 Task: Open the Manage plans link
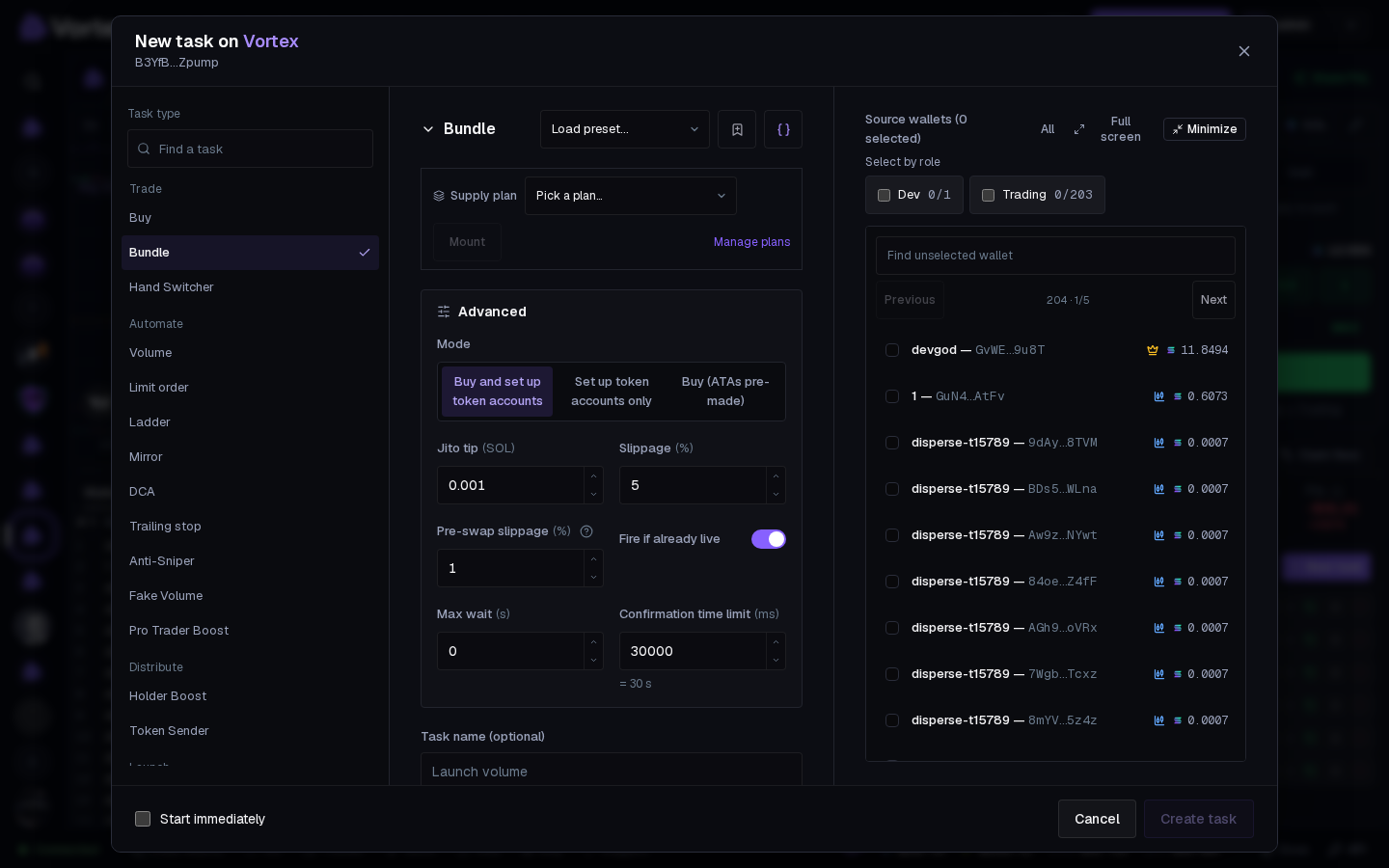click(x=751, y=242)
